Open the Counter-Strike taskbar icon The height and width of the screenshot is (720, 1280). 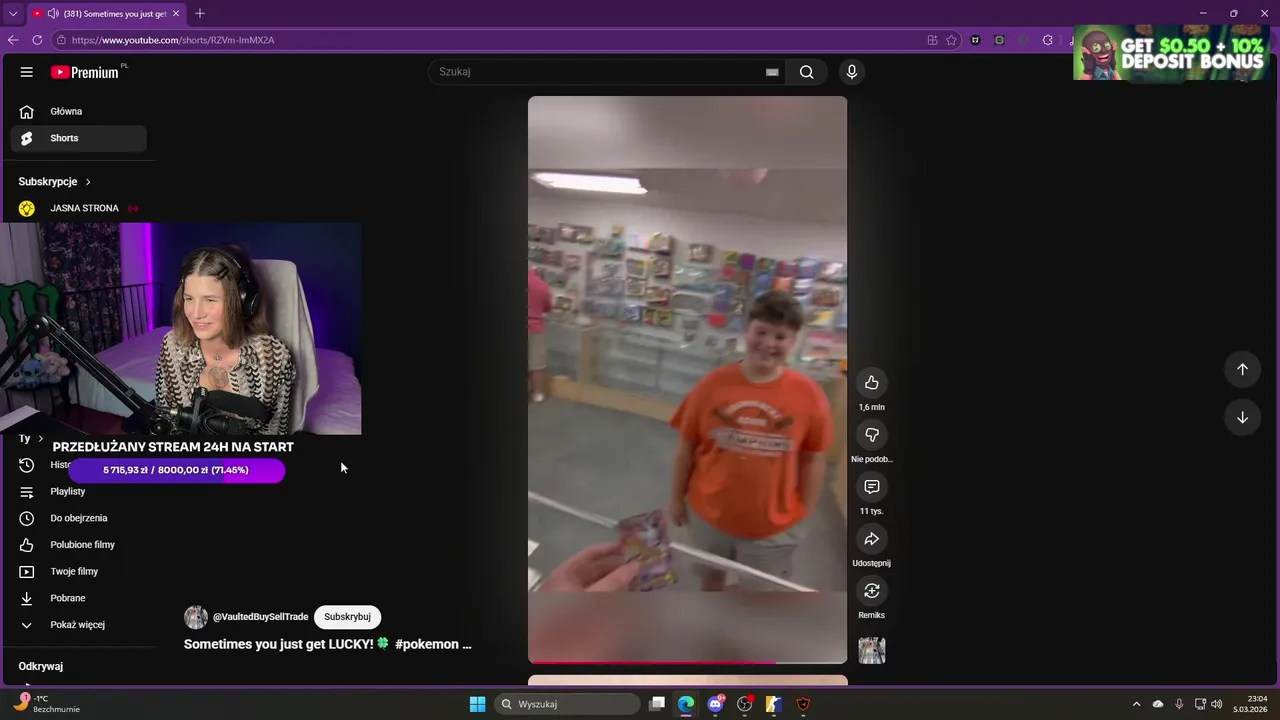(x=773, y=704)
